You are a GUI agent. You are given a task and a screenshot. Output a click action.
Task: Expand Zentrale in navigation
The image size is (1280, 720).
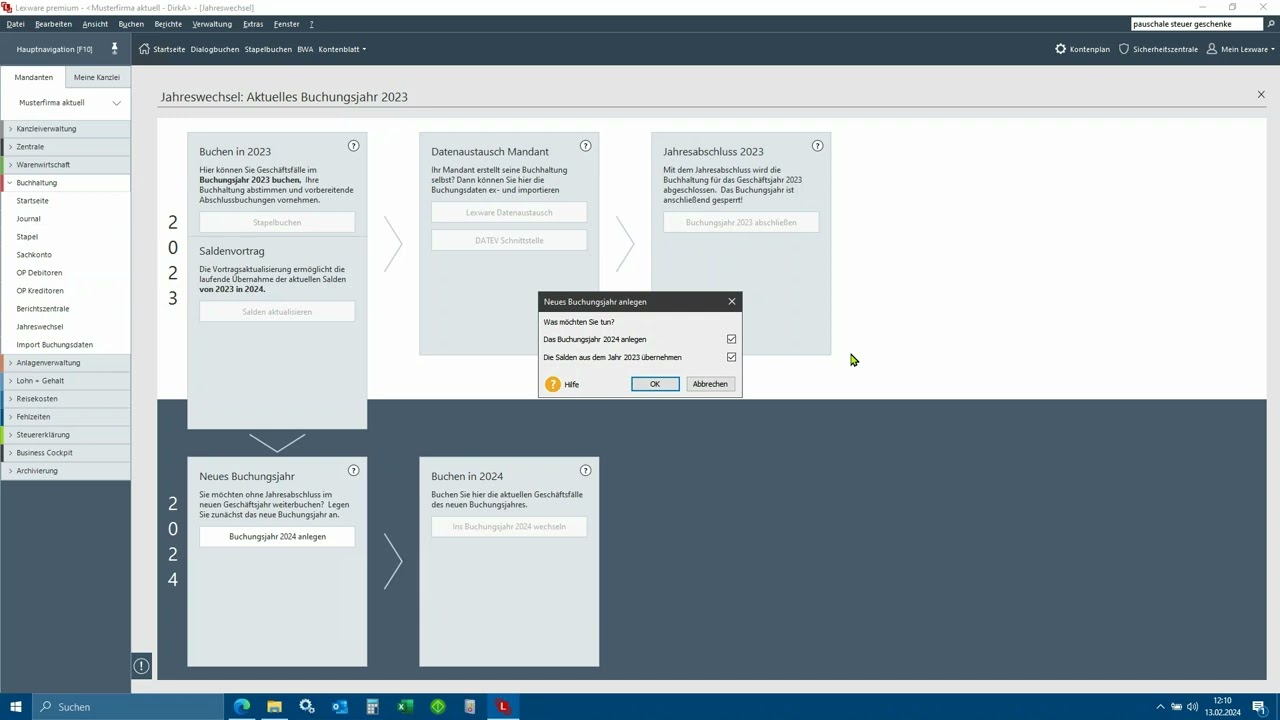(11, 147)
